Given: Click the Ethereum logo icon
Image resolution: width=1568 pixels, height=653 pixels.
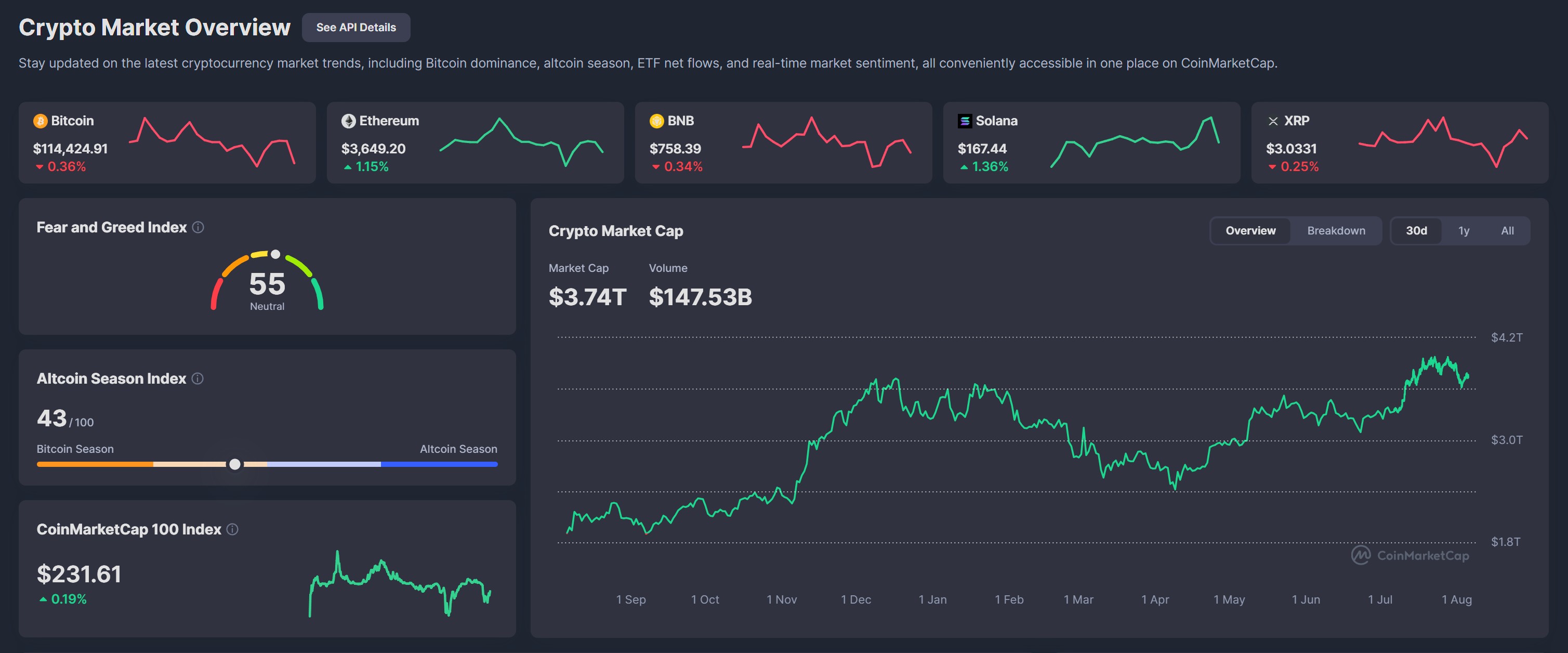Looking at the screenshot, I should 348,121.
